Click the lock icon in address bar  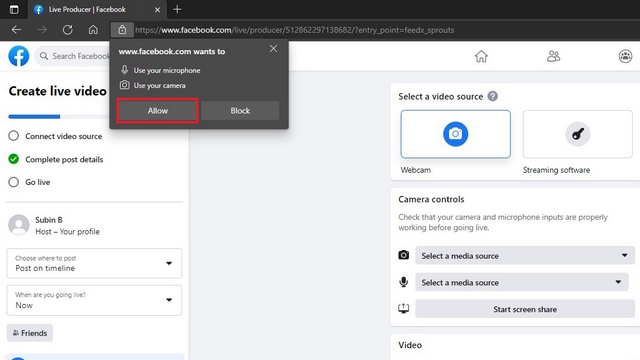pos(122,30)
